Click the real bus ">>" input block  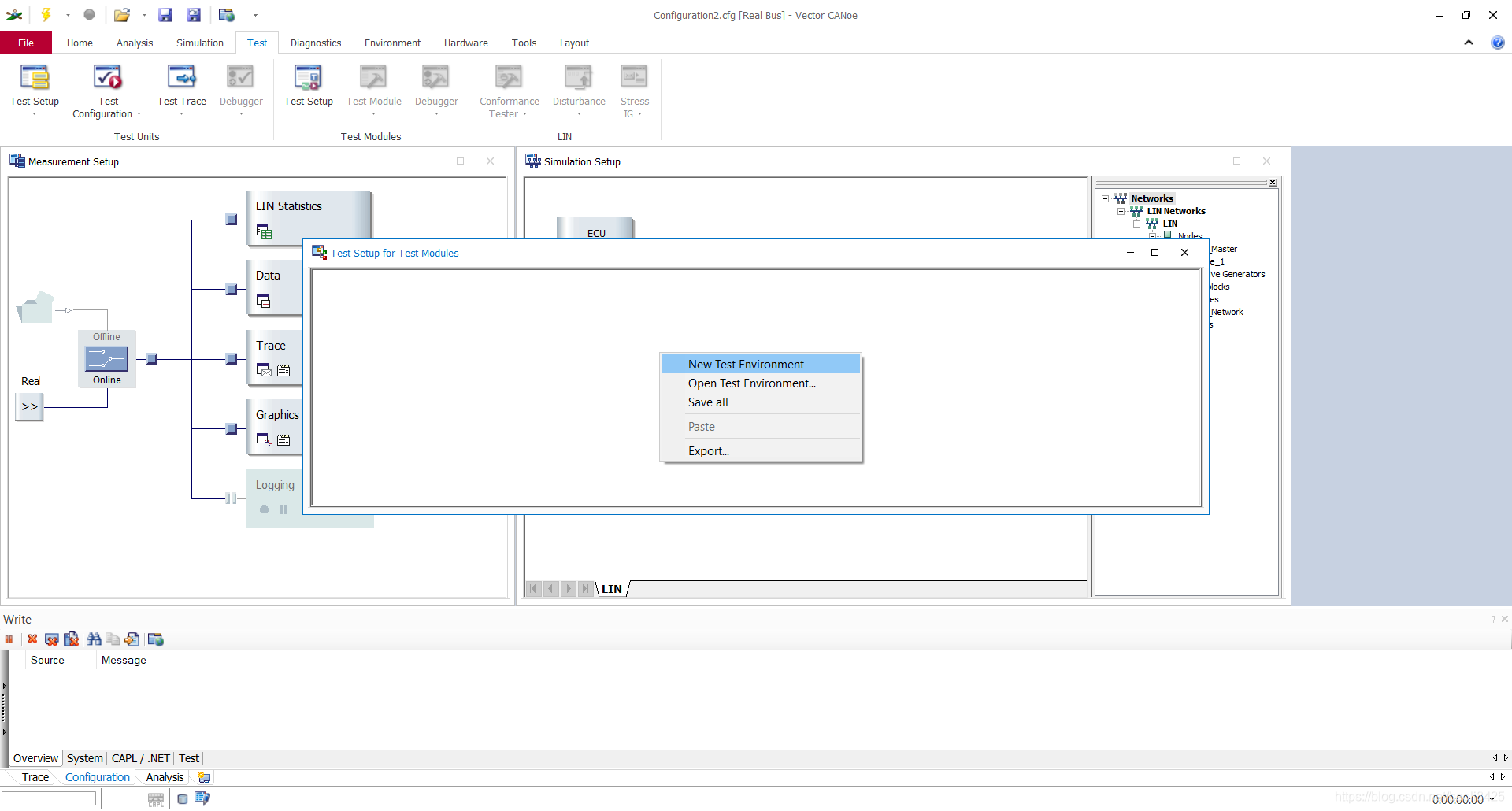29,407
